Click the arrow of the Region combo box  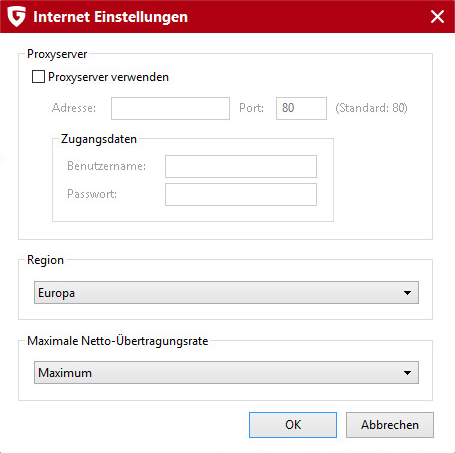click(407, 293)
